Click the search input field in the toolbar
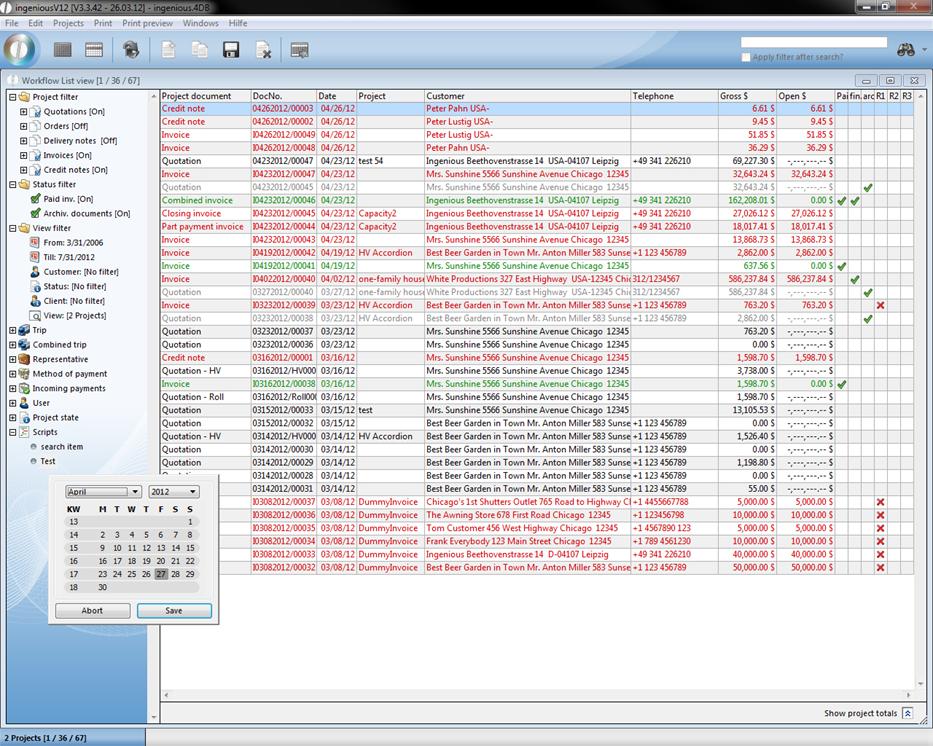933x746 pixels. (x=813, y=43)
